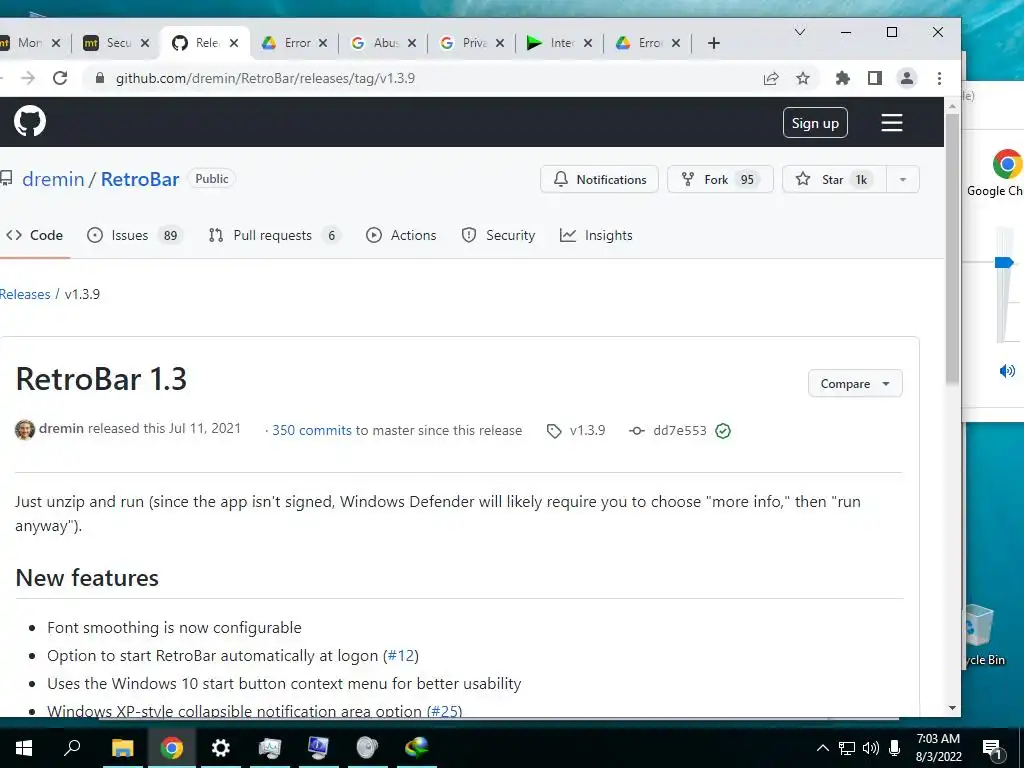Reload the page with refresh icon

[x=60, y=78]
